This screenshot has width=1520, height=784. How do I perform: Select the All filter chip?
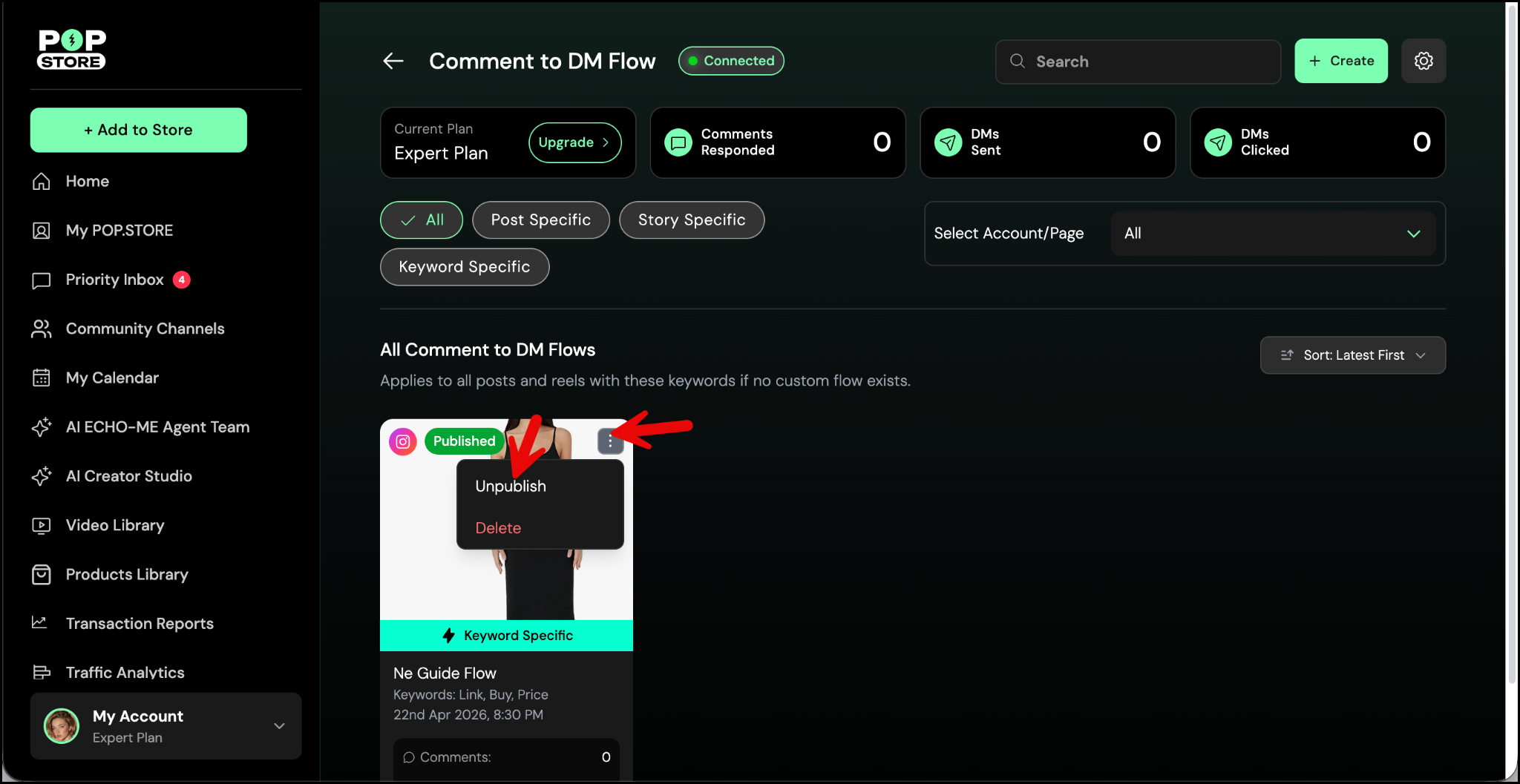pyautogui.click(x=422, y=220)
